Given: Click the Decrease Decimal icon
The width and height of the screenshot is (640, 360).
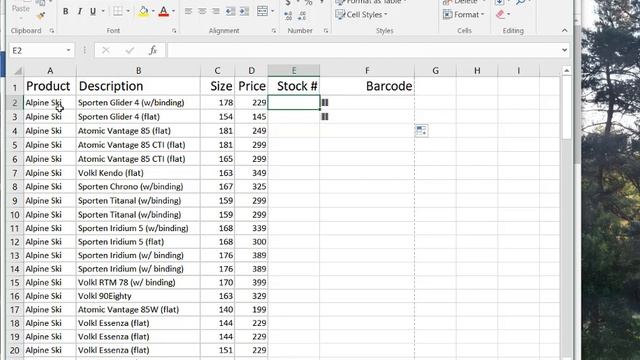Looking at the screenshot, I should (302, 16).
